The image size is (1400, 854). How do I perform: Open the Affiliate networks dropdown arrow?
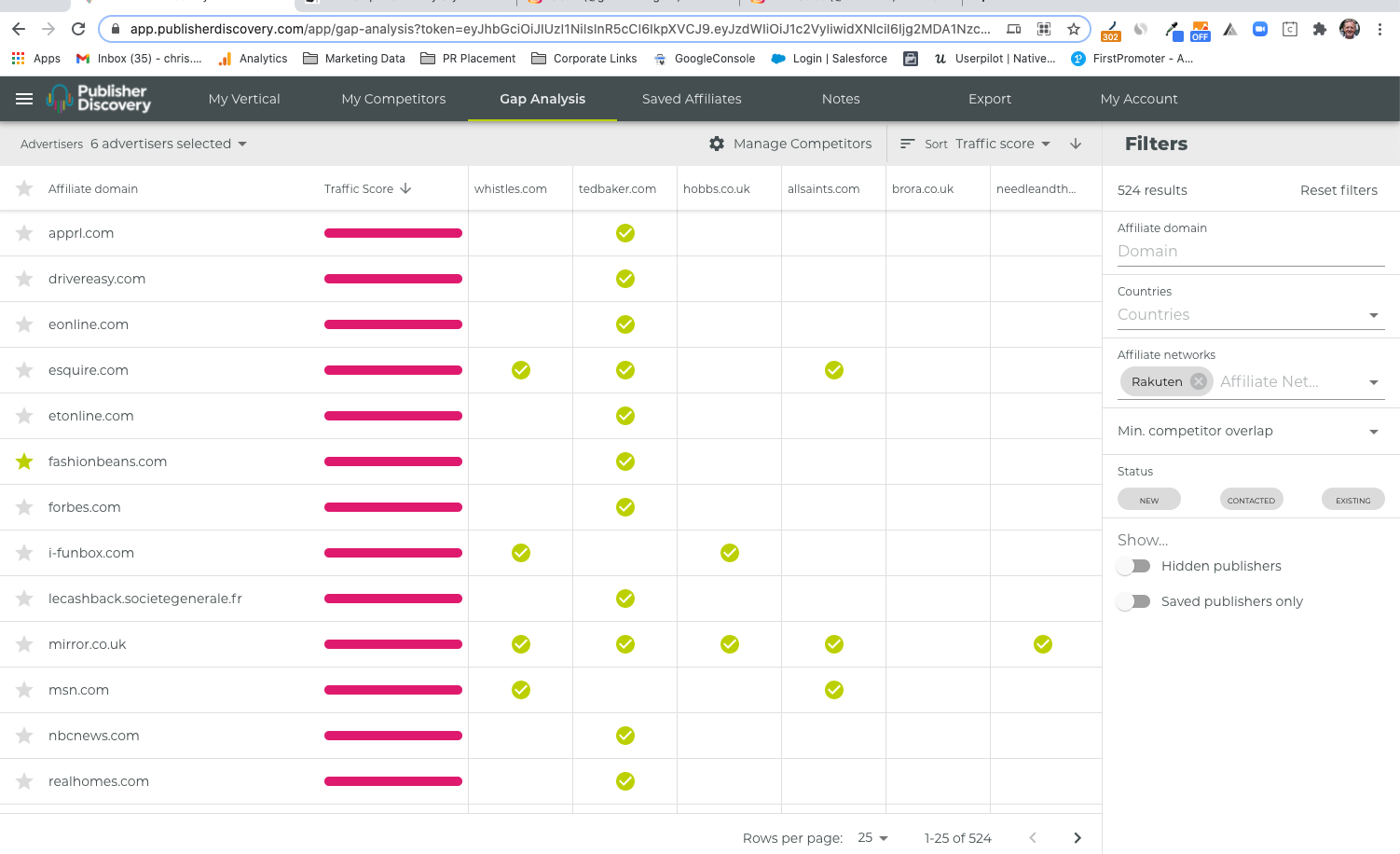(1374, 382)
